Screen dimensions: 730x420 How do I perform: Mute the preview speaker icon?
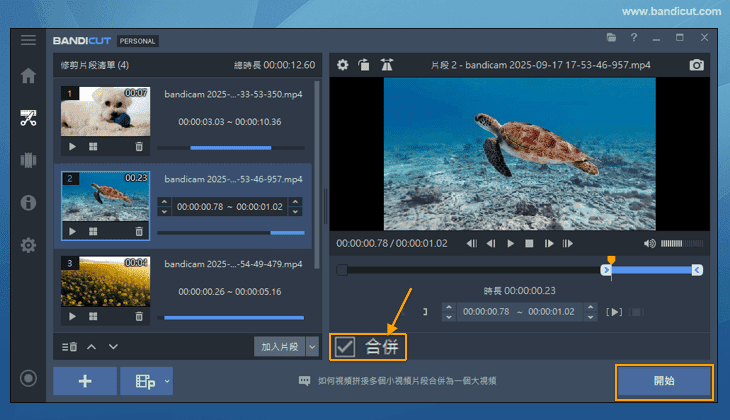pos(649,244)
